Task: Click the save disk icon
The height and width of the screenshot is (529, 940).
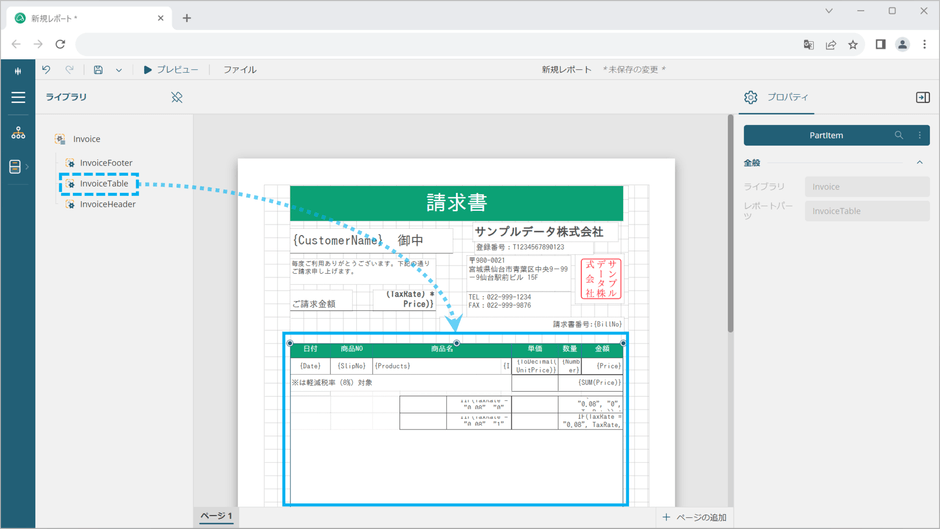Action: point(98,70)
